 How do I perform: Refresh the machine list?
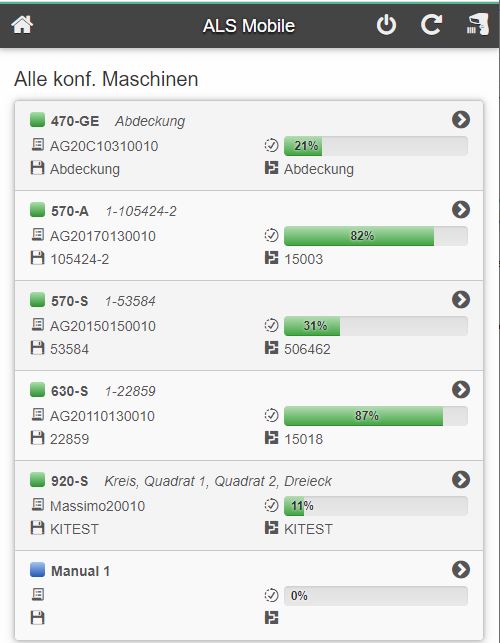click(x=432, y=25)
